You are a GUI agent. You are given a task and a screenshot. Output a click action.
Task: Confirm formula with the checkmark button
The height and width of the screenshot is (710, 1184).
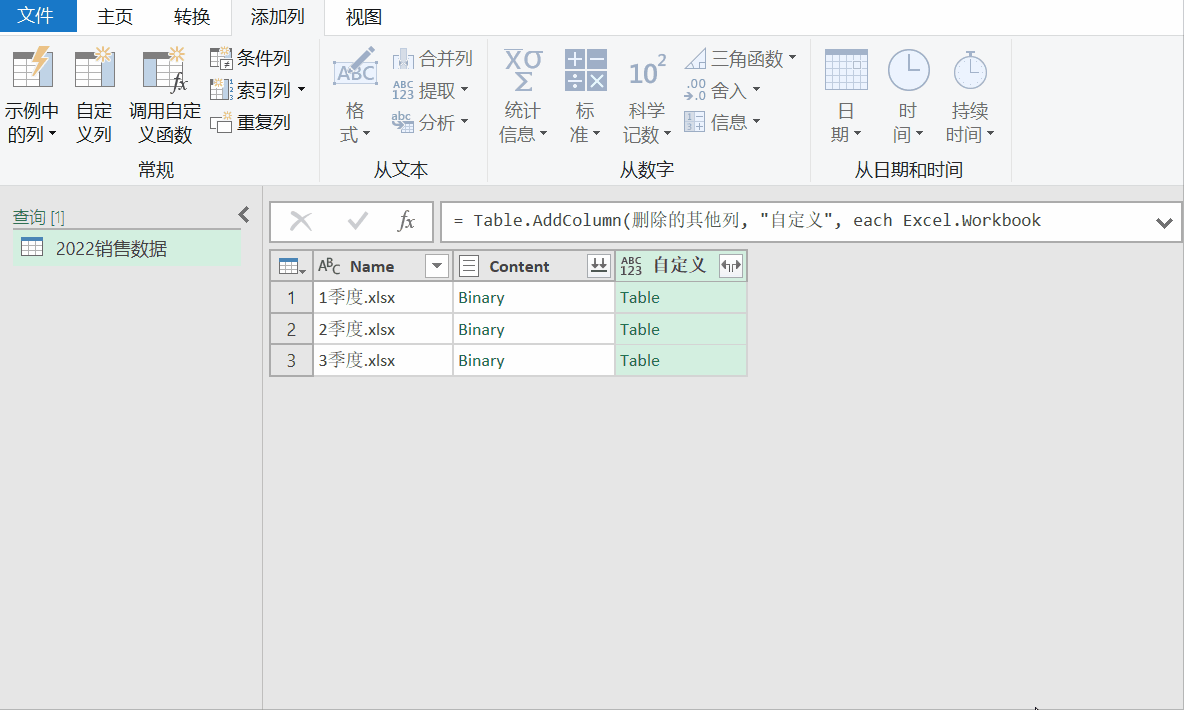pos(357,221)
